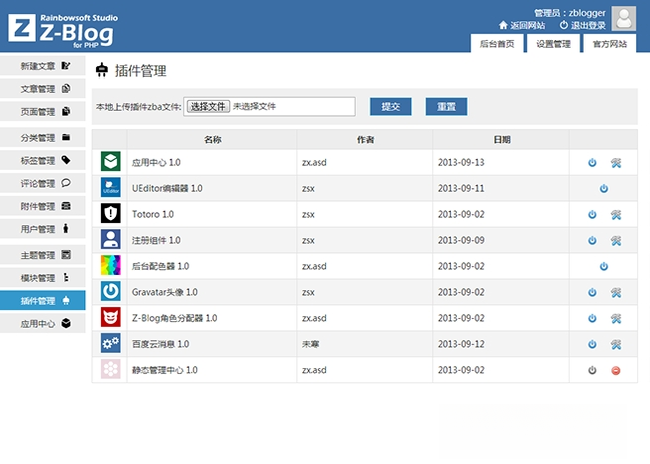Open settings tools for 注册组件 1.0

(616, 241)
